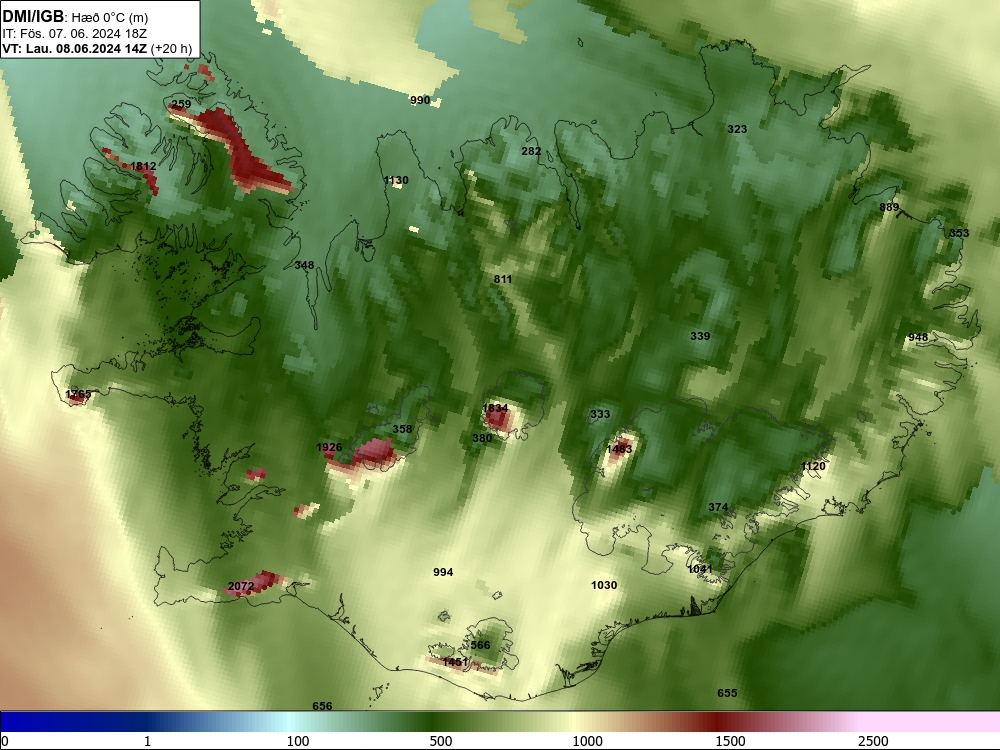Click the 811 value label

(503, 279)
